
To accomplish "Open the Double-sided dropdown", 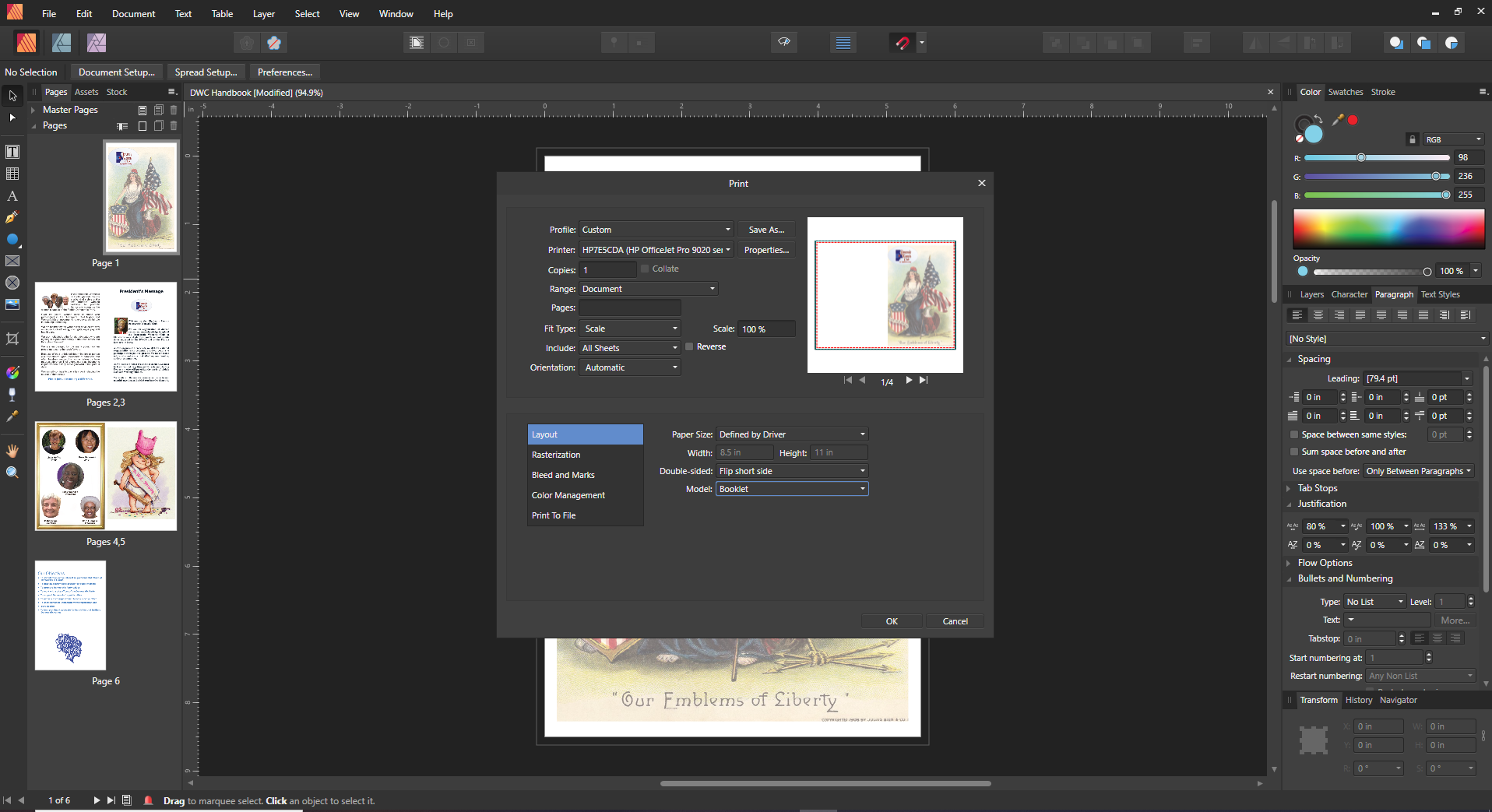I will pos(792,471).
